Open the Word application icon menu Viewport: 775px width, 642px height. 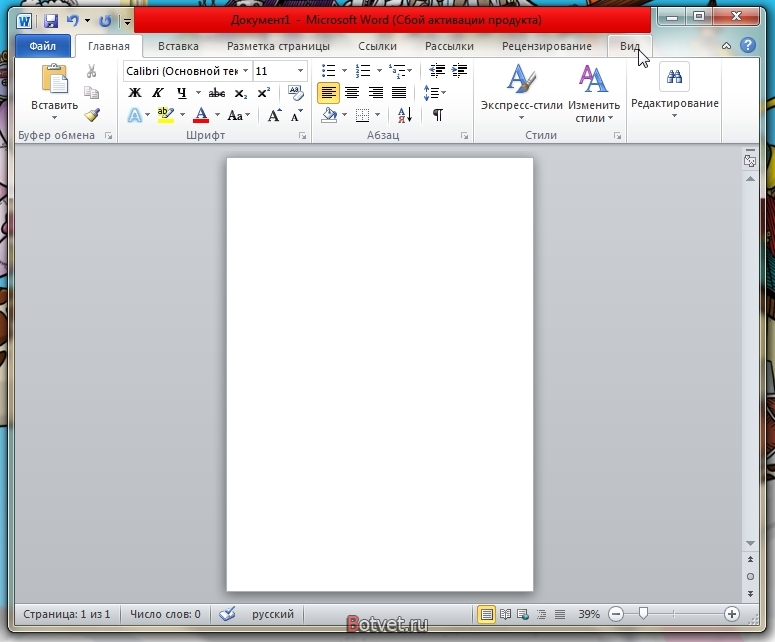(x=24, y=21)
